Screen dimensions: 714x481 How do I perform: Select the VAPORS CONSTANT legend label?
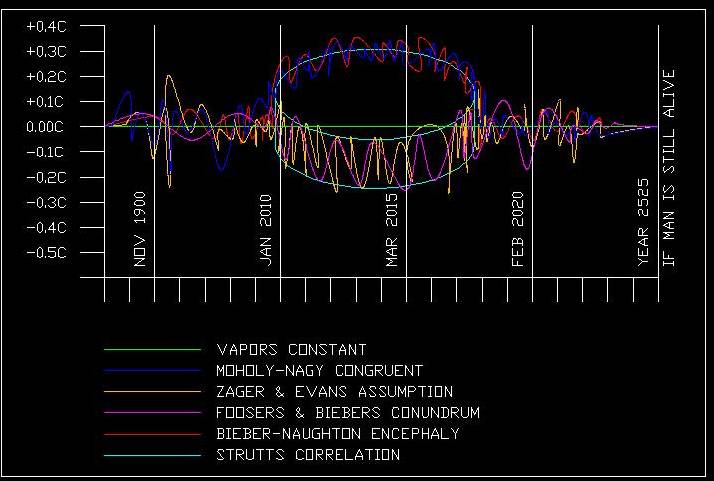click(291, 350)
